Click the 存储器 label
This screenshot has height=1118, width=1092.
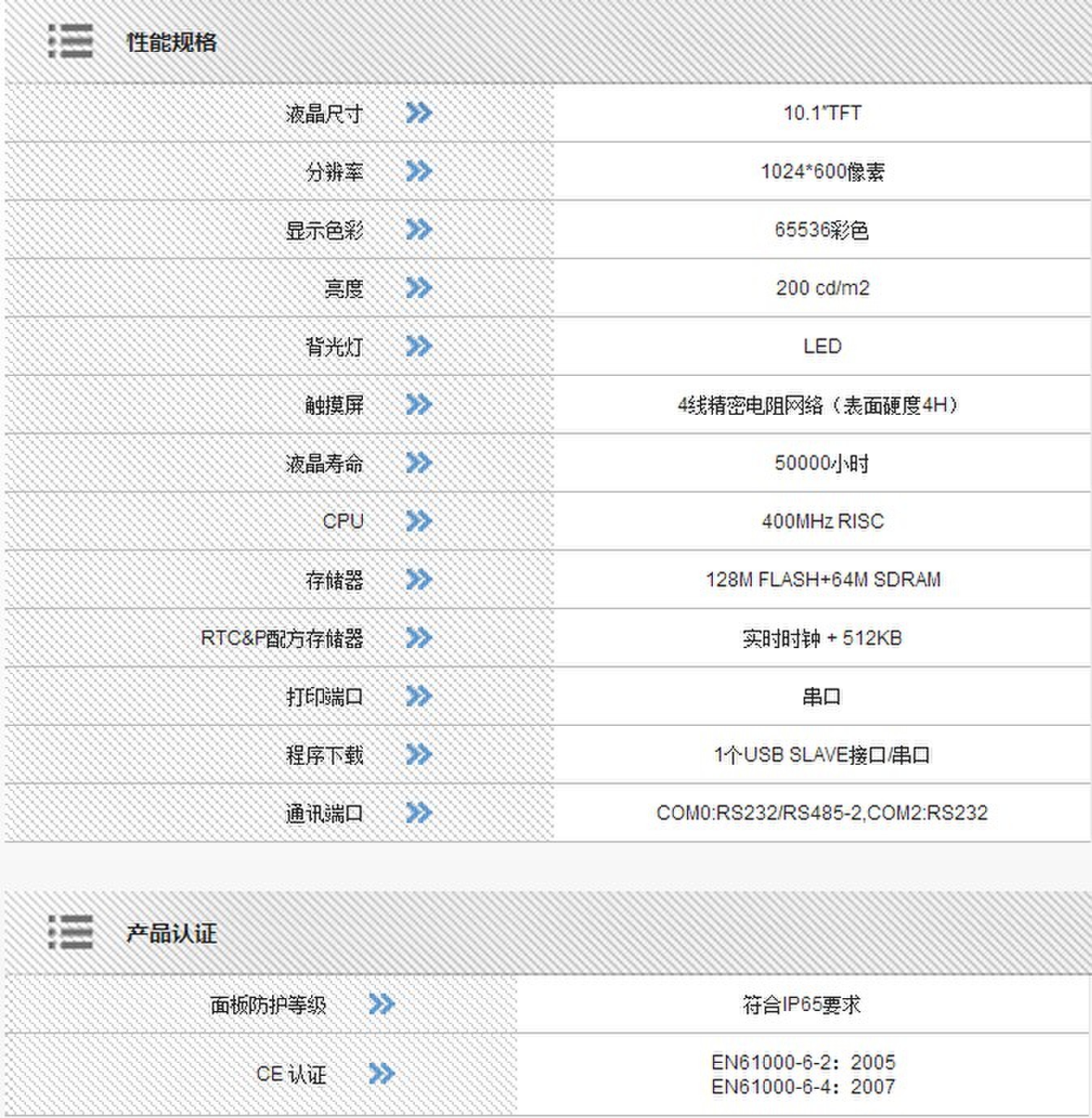(335, 580)
